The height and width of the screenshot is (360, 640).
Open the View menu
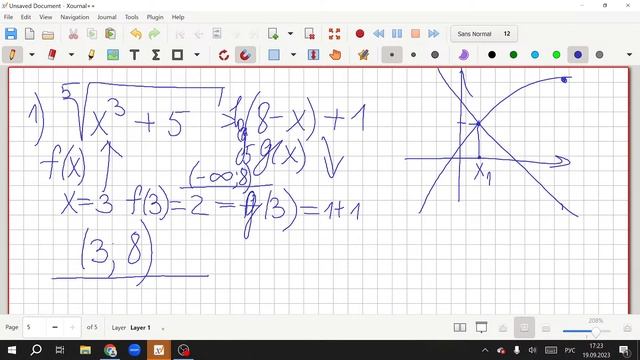[x=46, y=17]
